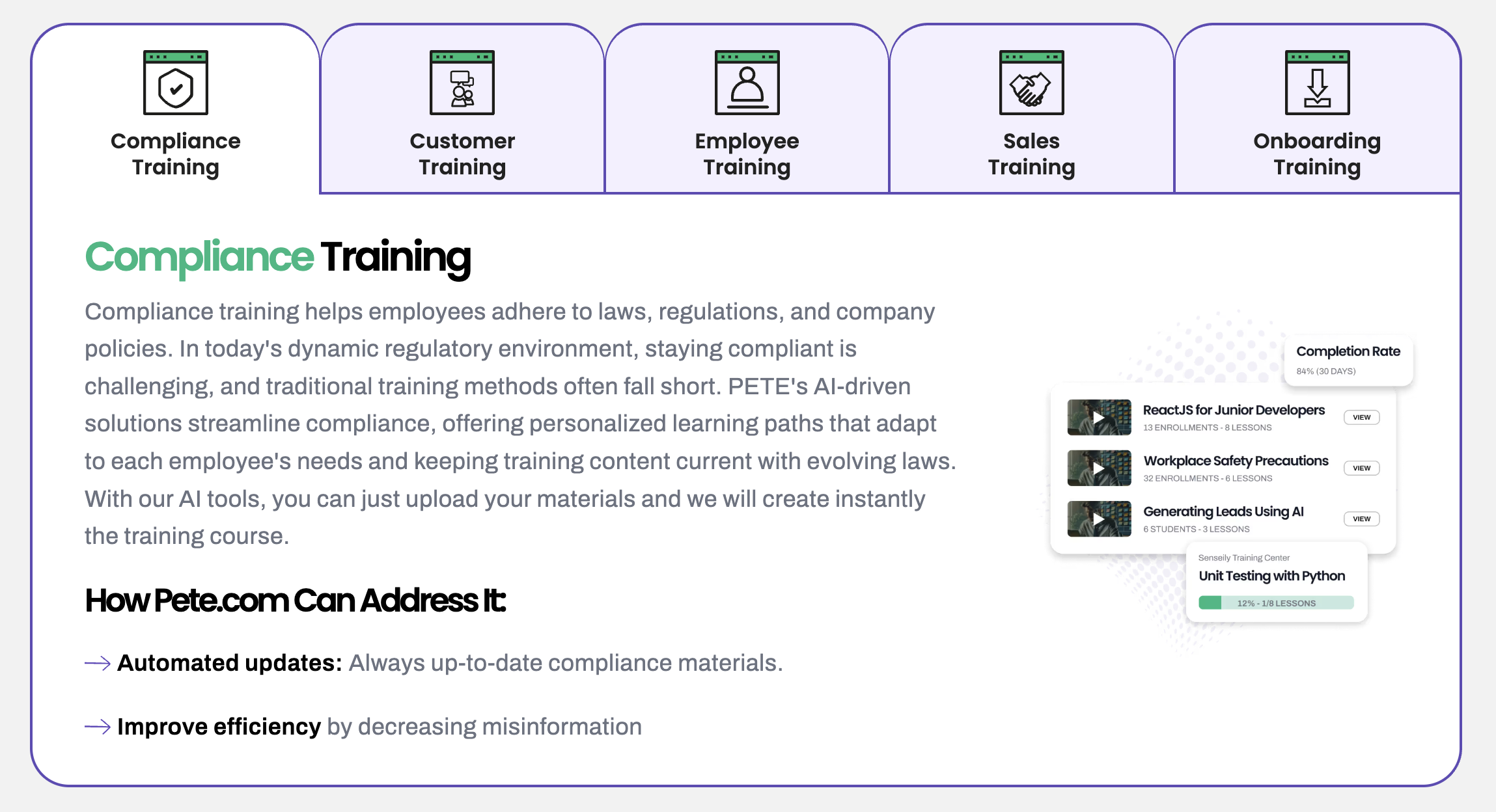Click the 12% lessons progress bar
The image size is (1496, 812).
coord(1276,602)
